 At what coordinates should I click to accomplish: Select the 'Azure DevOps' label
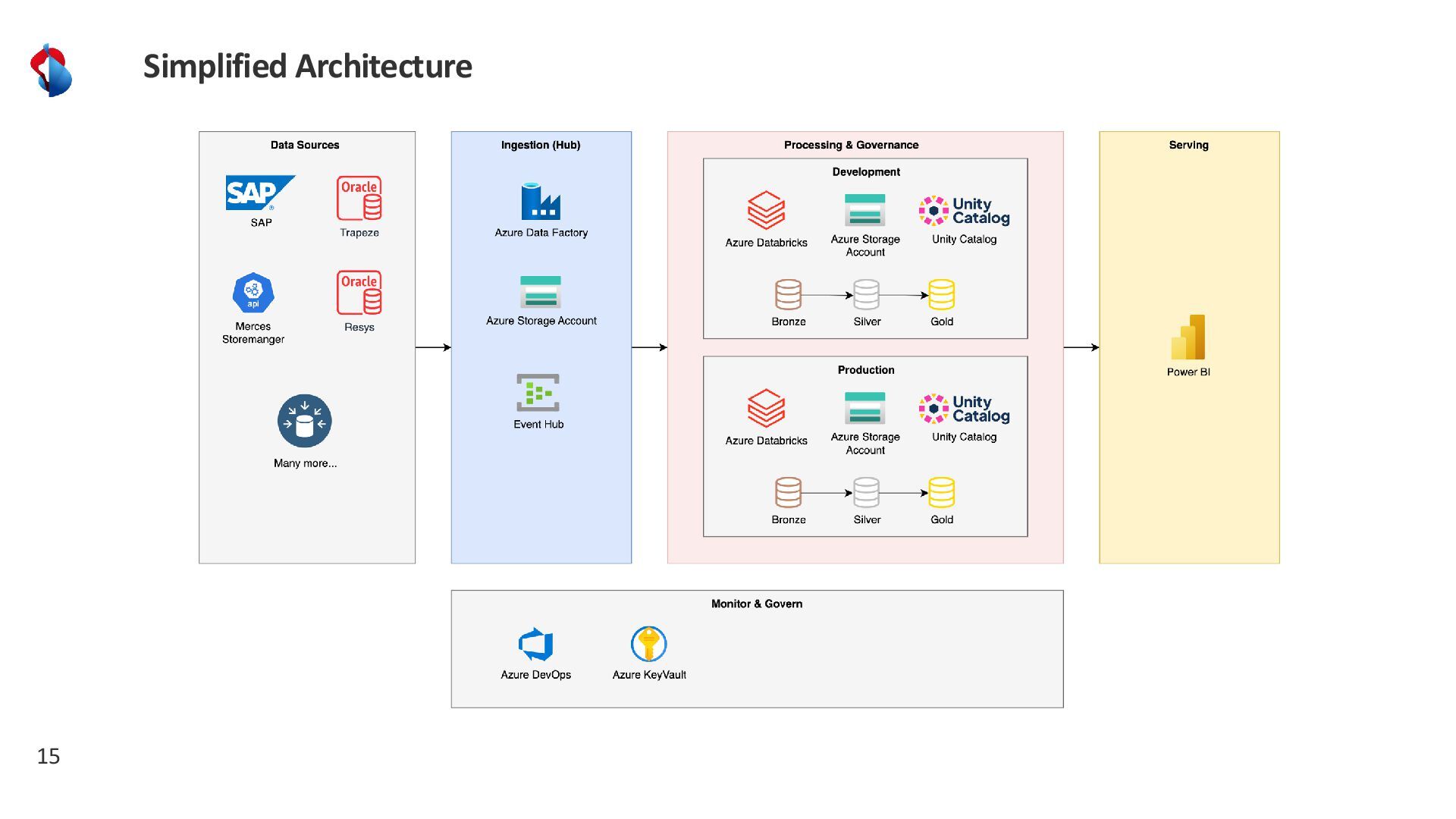coord(535,675)
